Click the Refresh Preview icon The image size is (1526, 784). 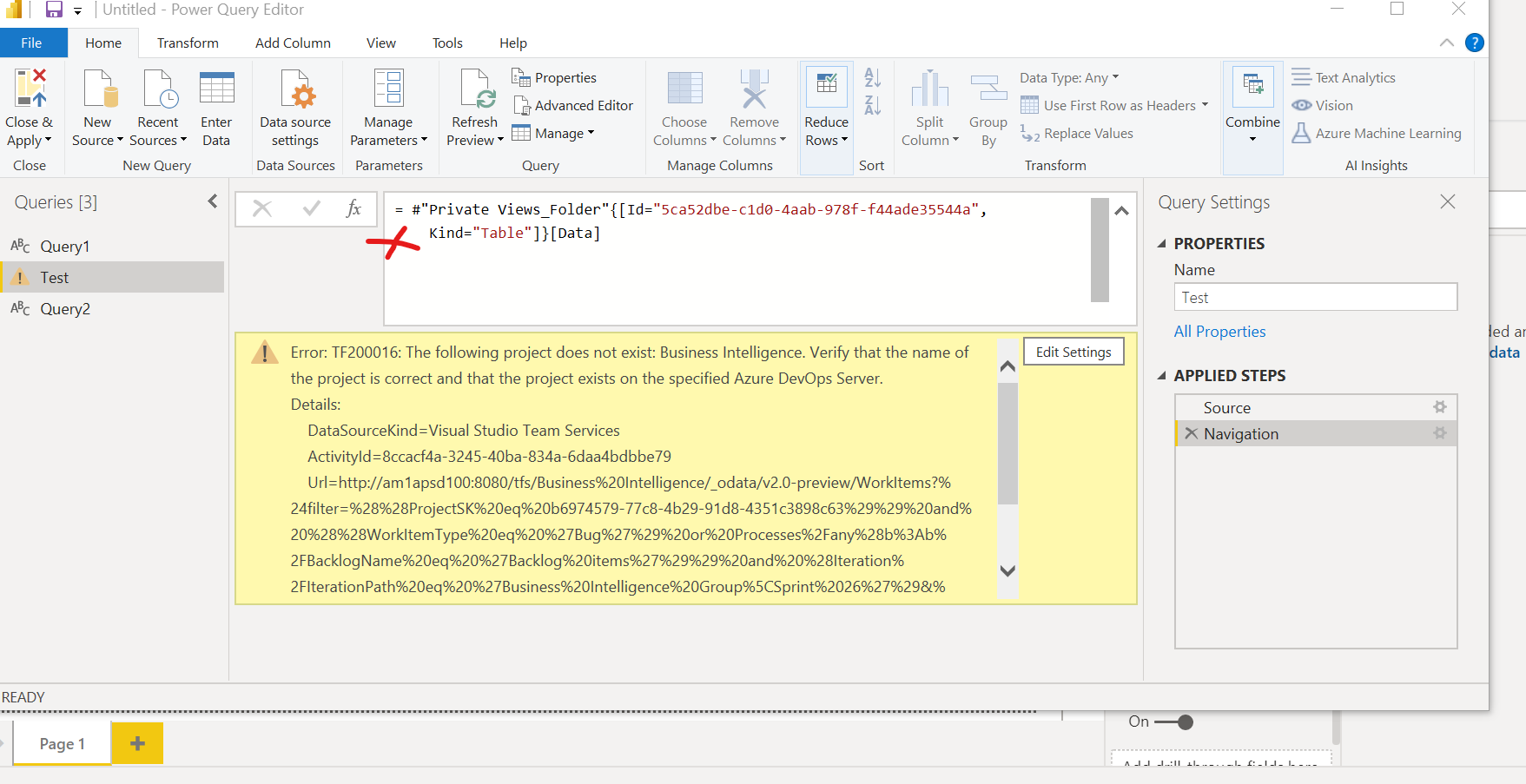click(476, 89)
